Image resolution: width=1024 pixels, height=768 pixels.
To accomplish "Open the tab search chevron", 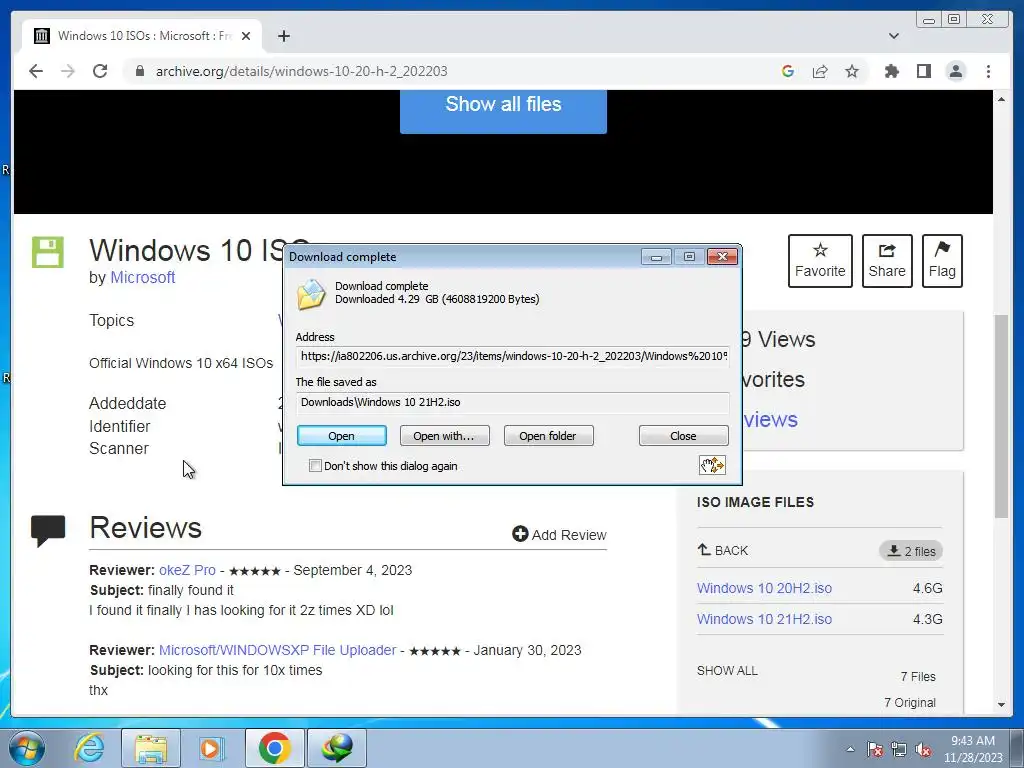I will pos(893,36).
